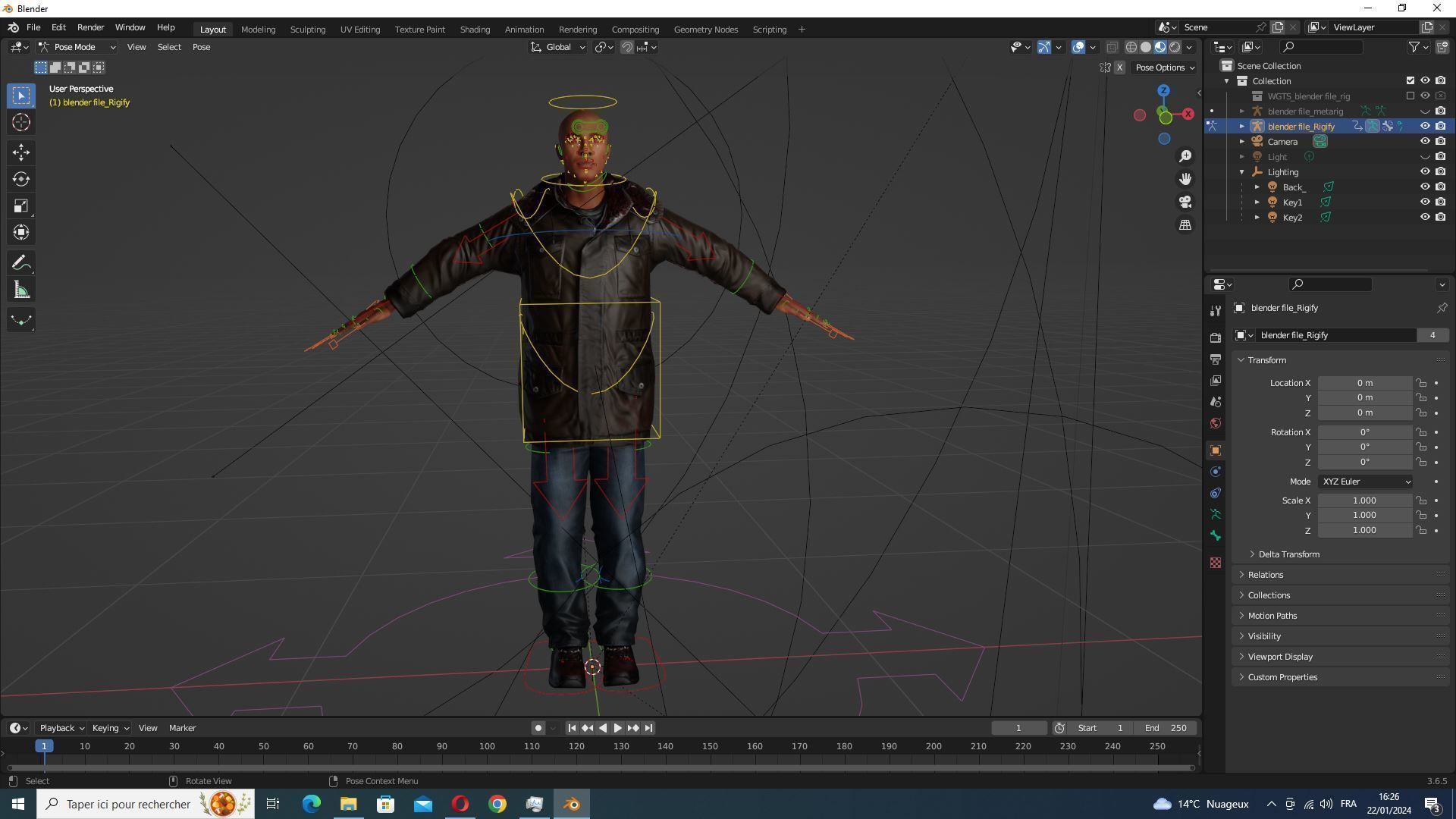1456x819 pixels.
Task: Toggle visibility of Key1 light
Action: [x=1425, y=202]
